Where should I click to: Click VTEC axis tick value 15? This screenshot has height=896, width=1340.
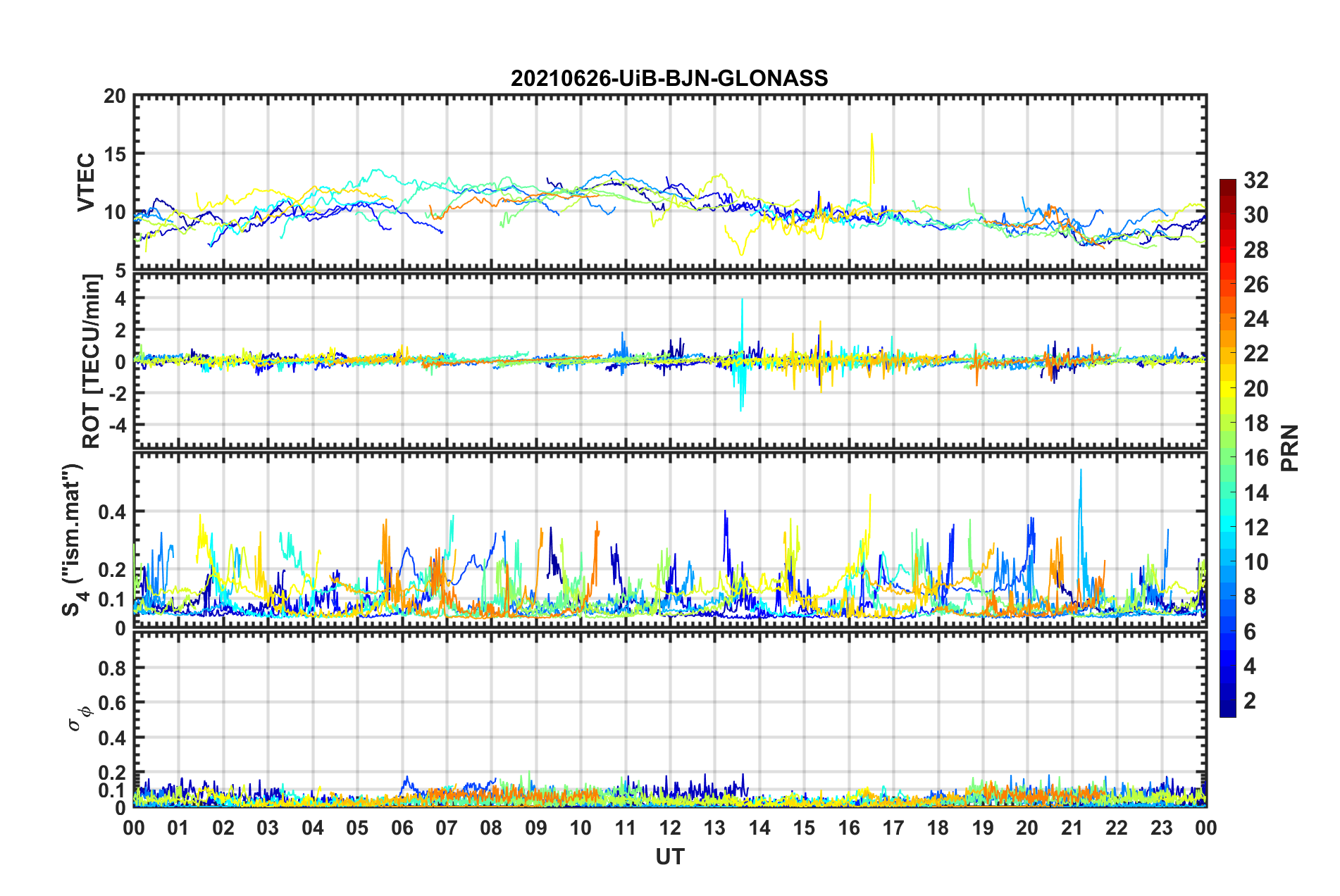115,154
